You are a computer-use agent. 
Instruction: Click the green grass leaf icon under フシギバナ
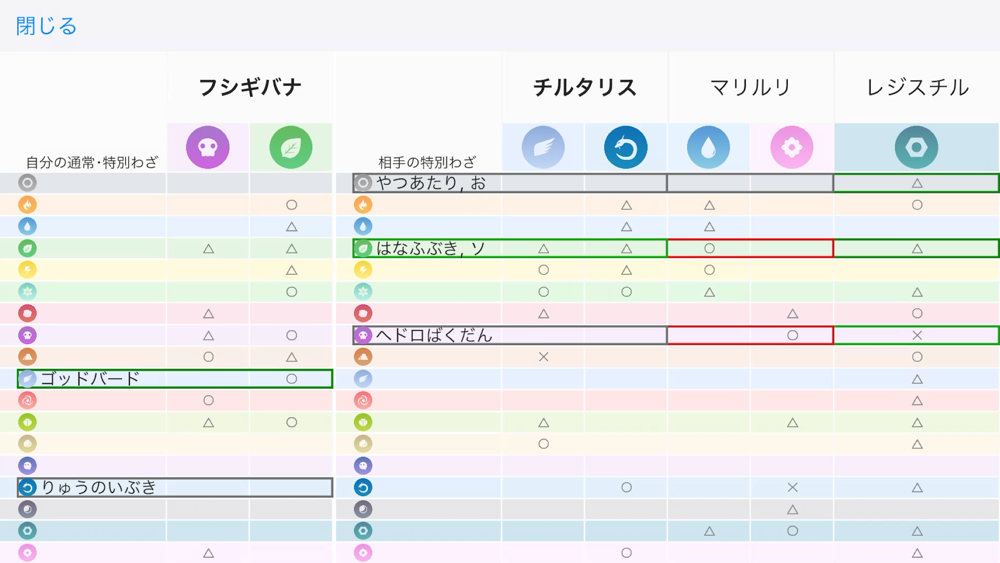click(291, 148)
